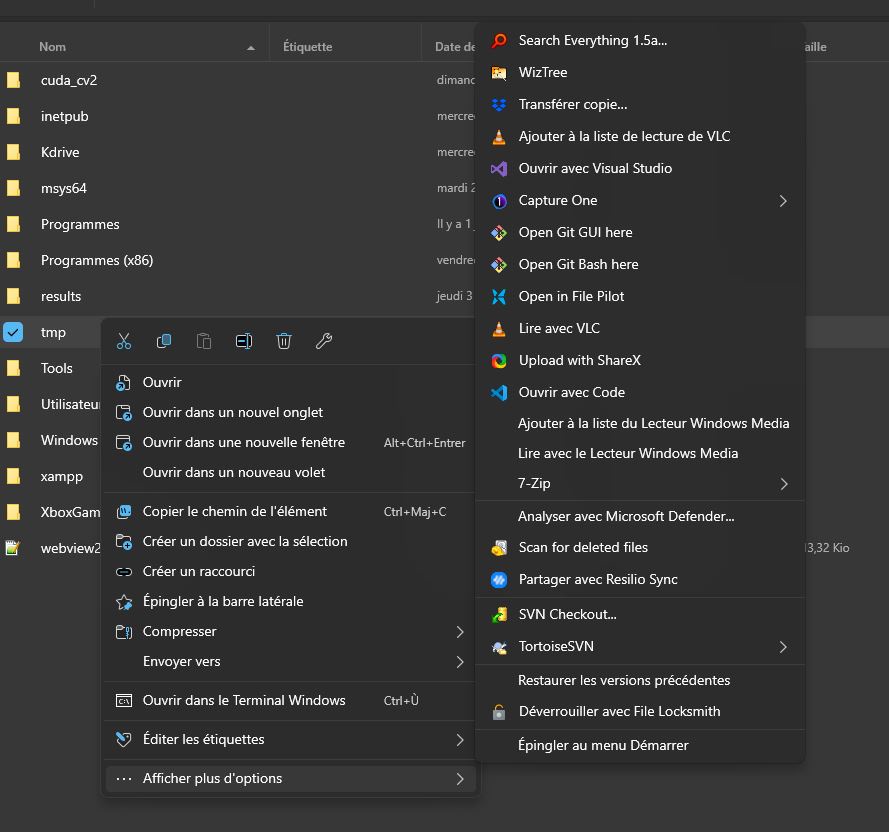Click the Compresser archive icon
The image size is (889, 832).
coord(124,632)
